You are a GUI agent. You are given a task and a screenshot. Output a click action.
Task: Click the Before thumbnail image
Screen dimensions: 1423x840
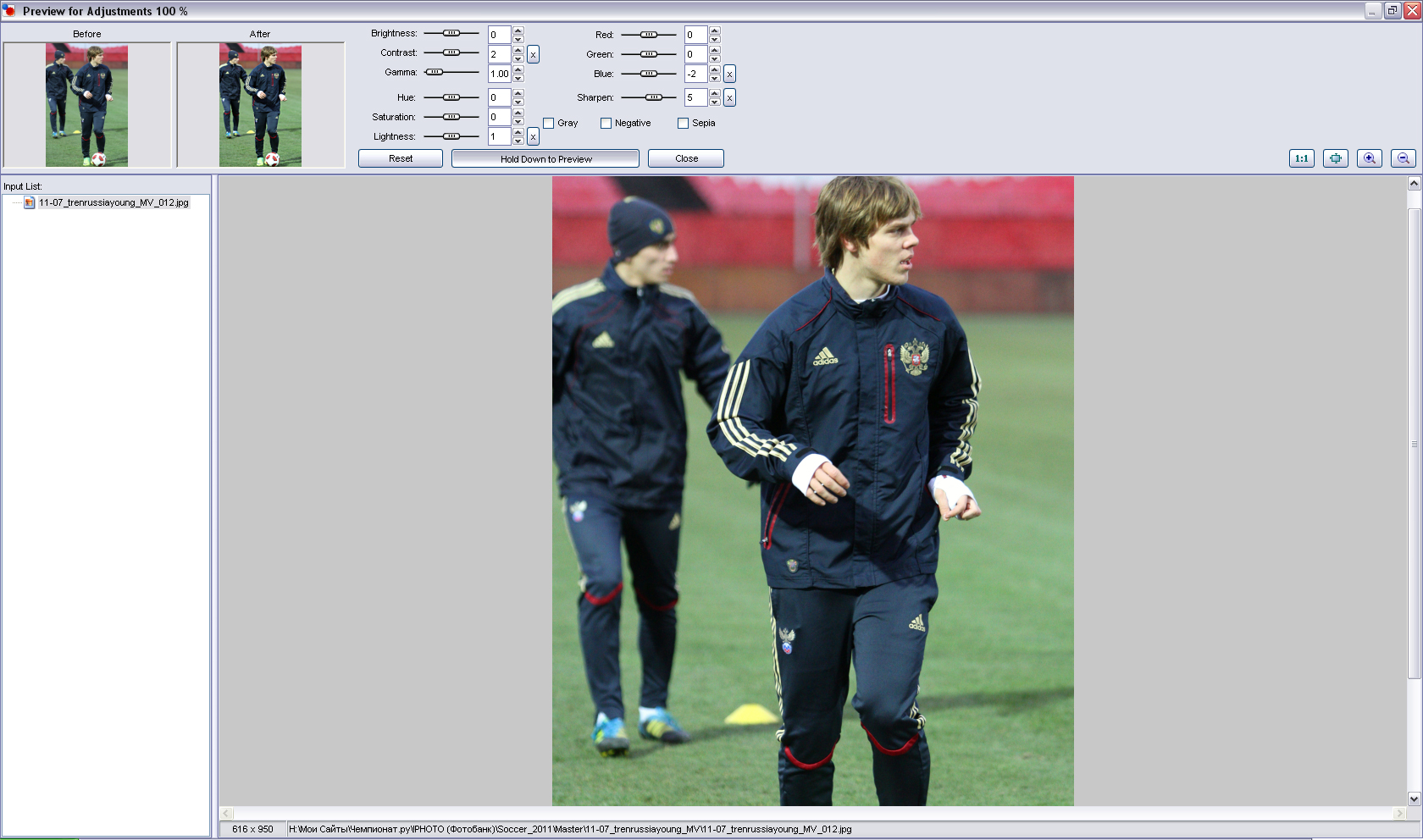point(86,105)
